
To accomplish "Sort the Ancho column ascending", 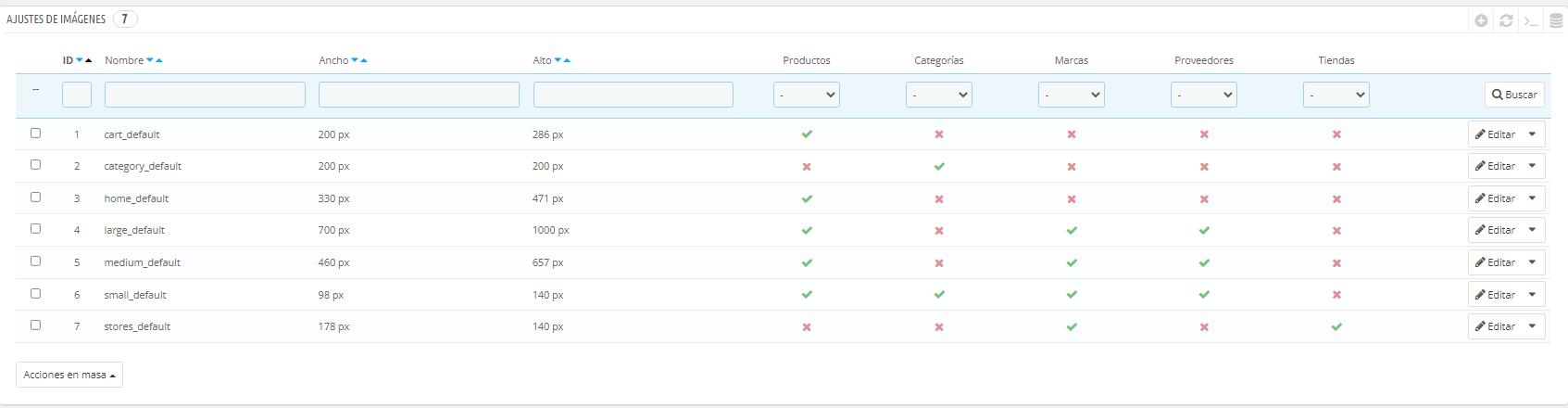I will (364, 60).
